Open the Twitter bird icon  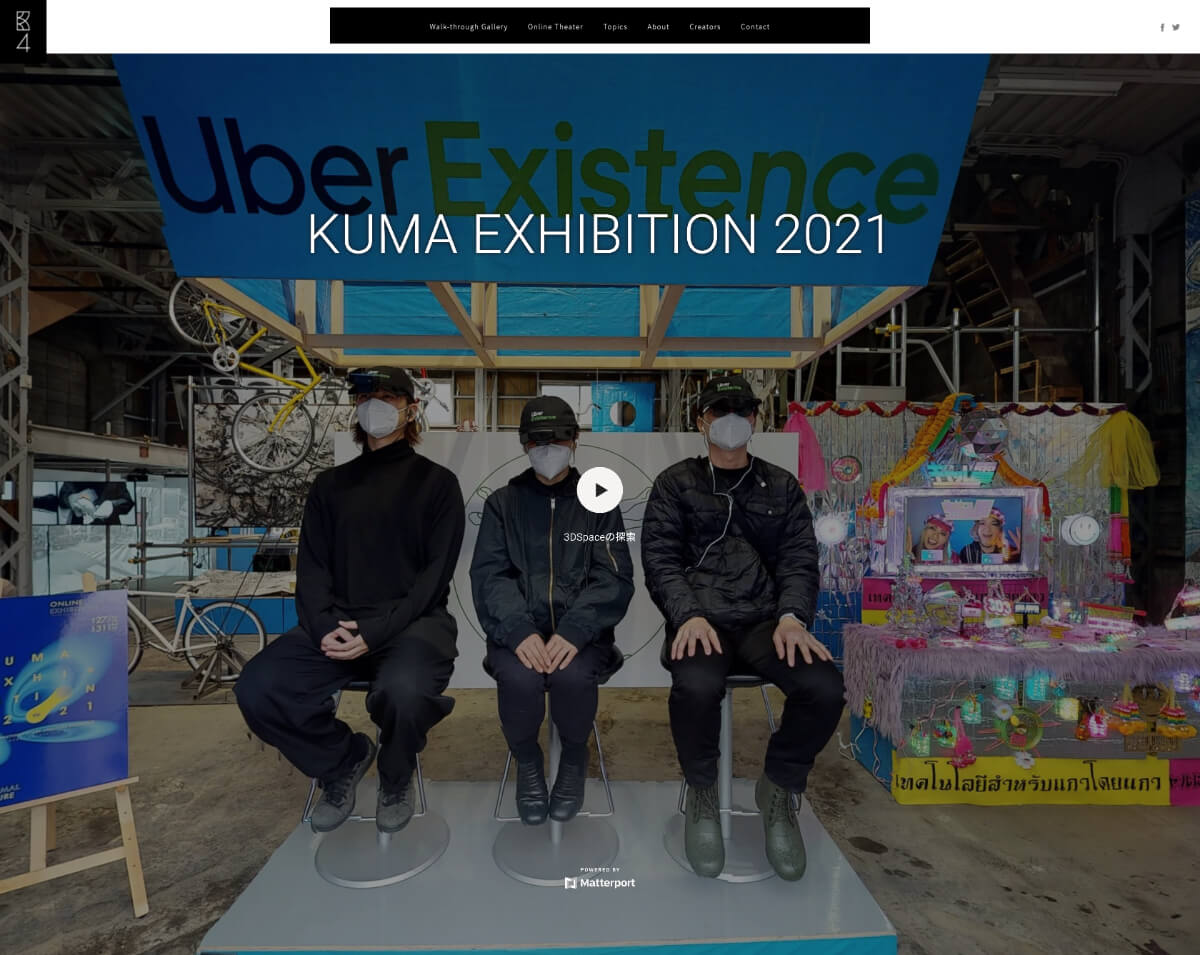(x=1176, y=27)
